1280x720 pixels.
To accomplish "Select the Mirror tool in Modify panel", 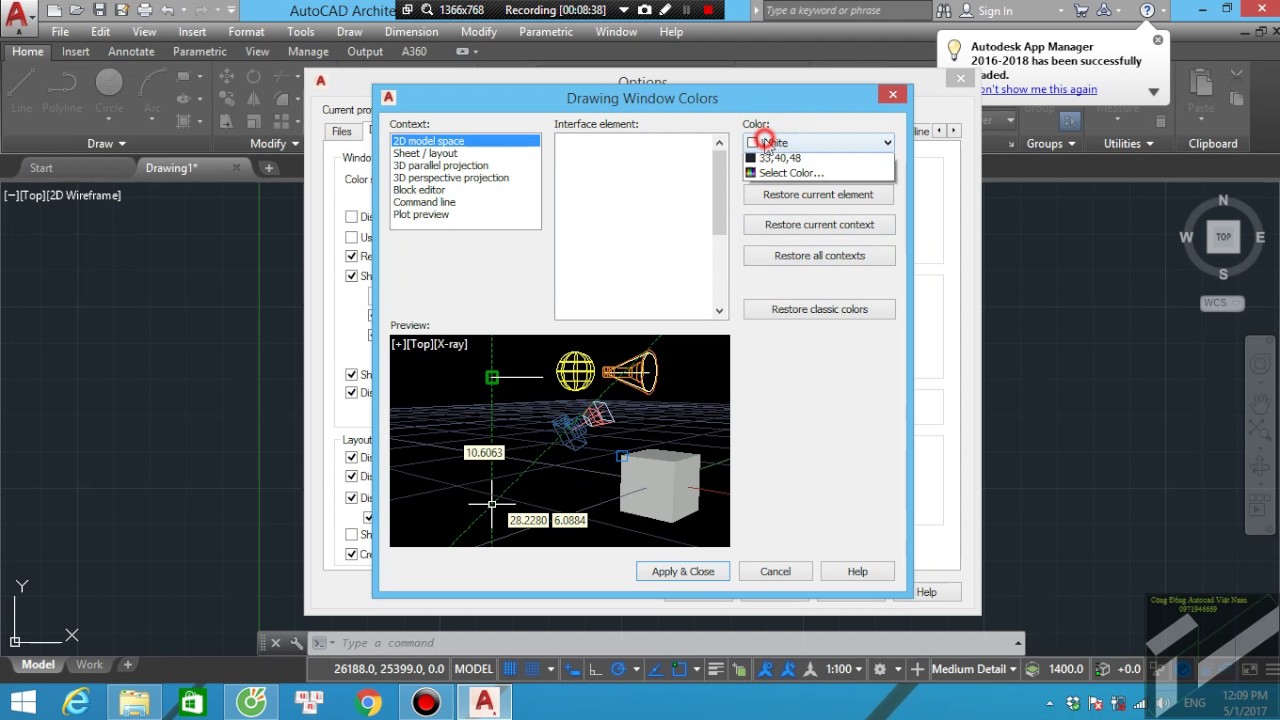I will point(253,99).
